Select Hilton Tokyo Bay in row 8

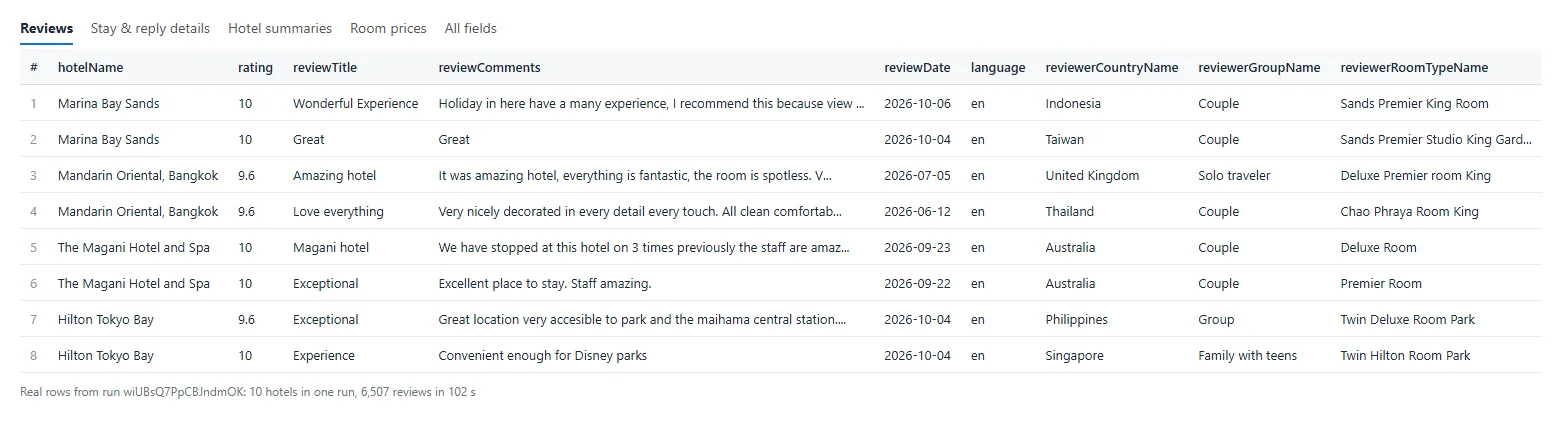tap(106, 356)
